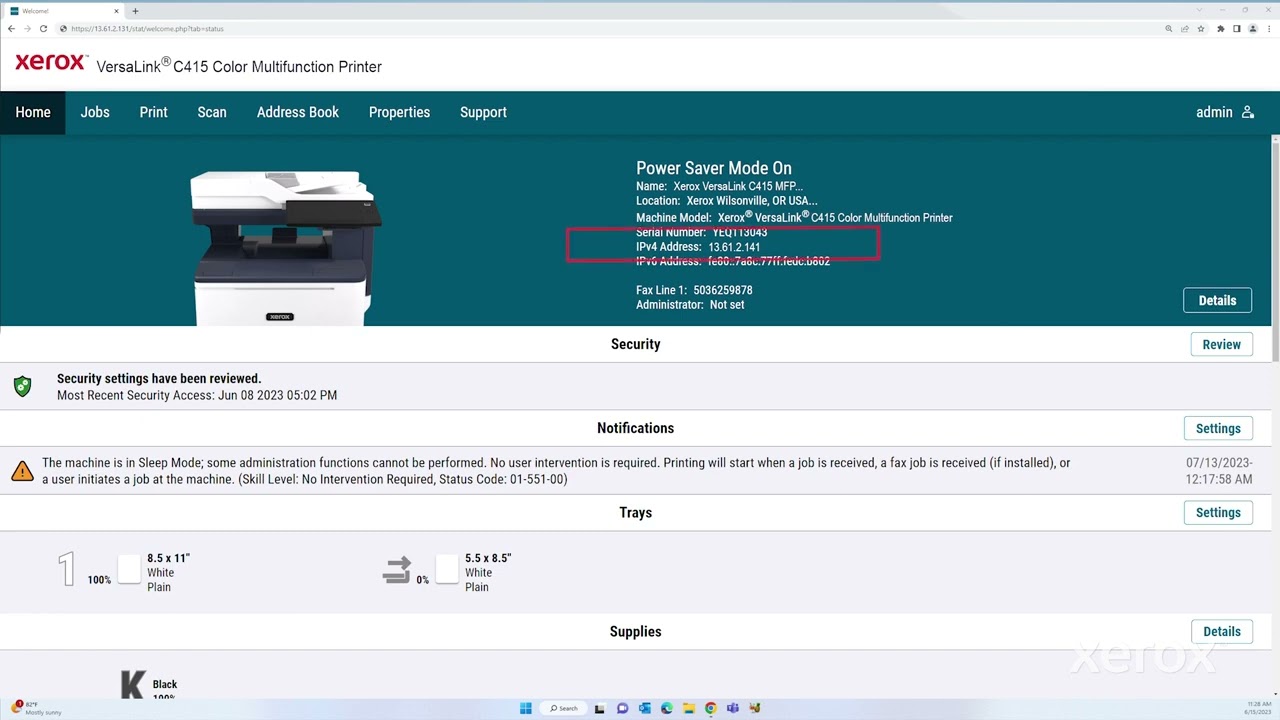Open Google Chrome from the taskbar
Viewport: 1280px width, 720px height.
click(x=710, y=708)
